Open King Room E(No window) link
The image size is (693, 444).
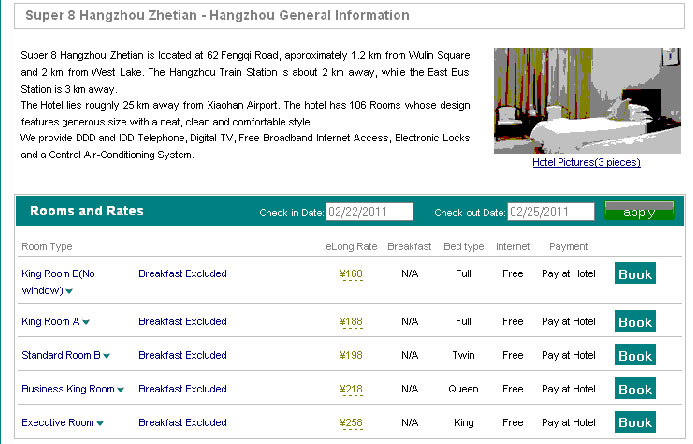point(58,282)
